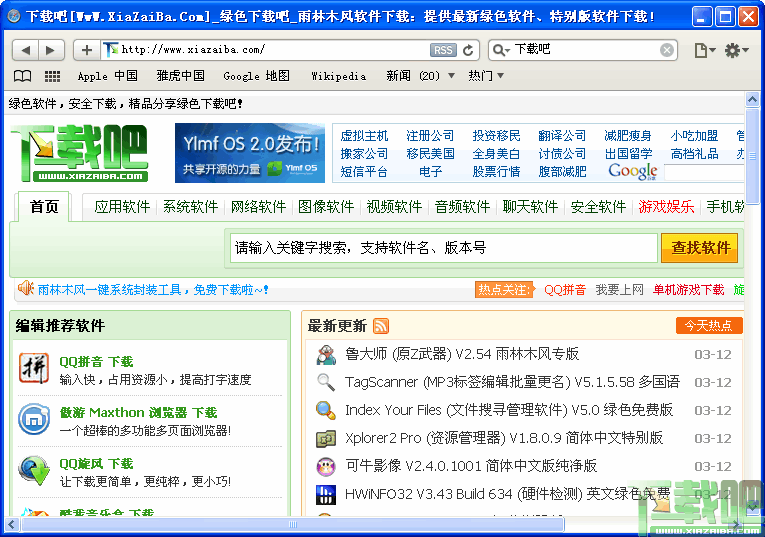Expand the 热门 bookmarks dropdown
Image resolution: width=765 pixels, height=537 pixels.
500,76
